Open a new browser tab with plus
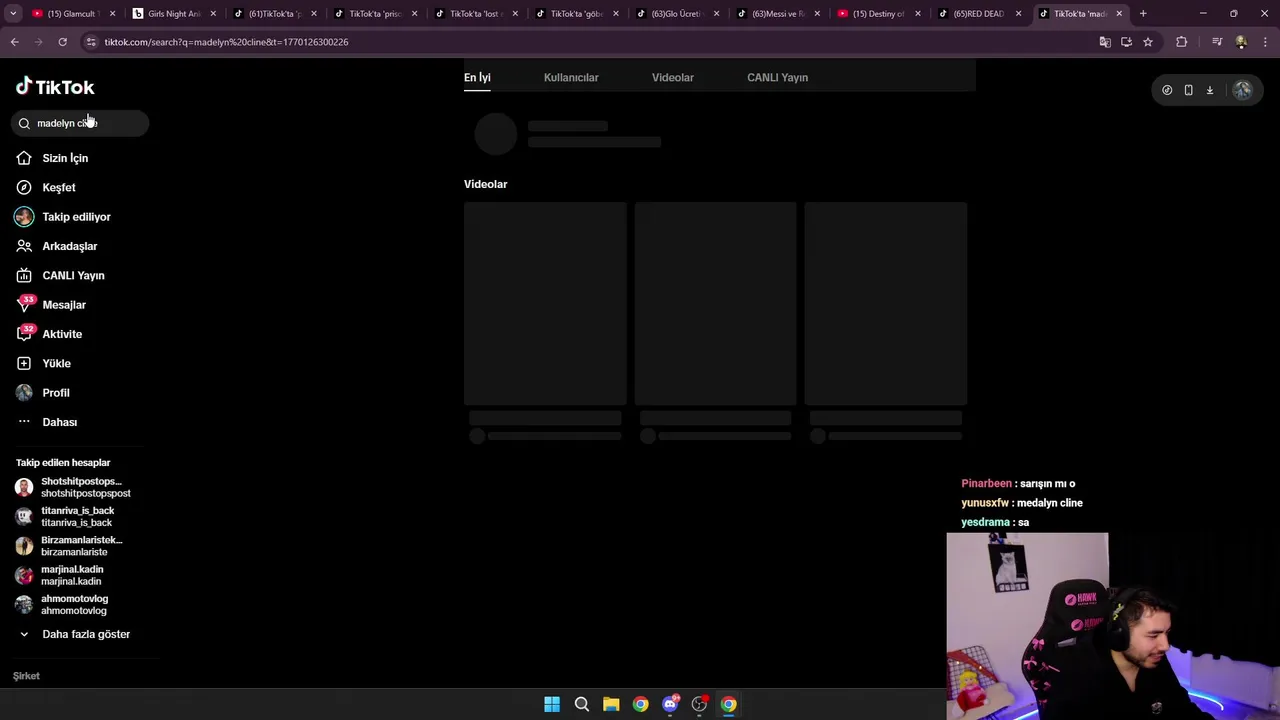1280x720 pixels. click(1143, 14)
